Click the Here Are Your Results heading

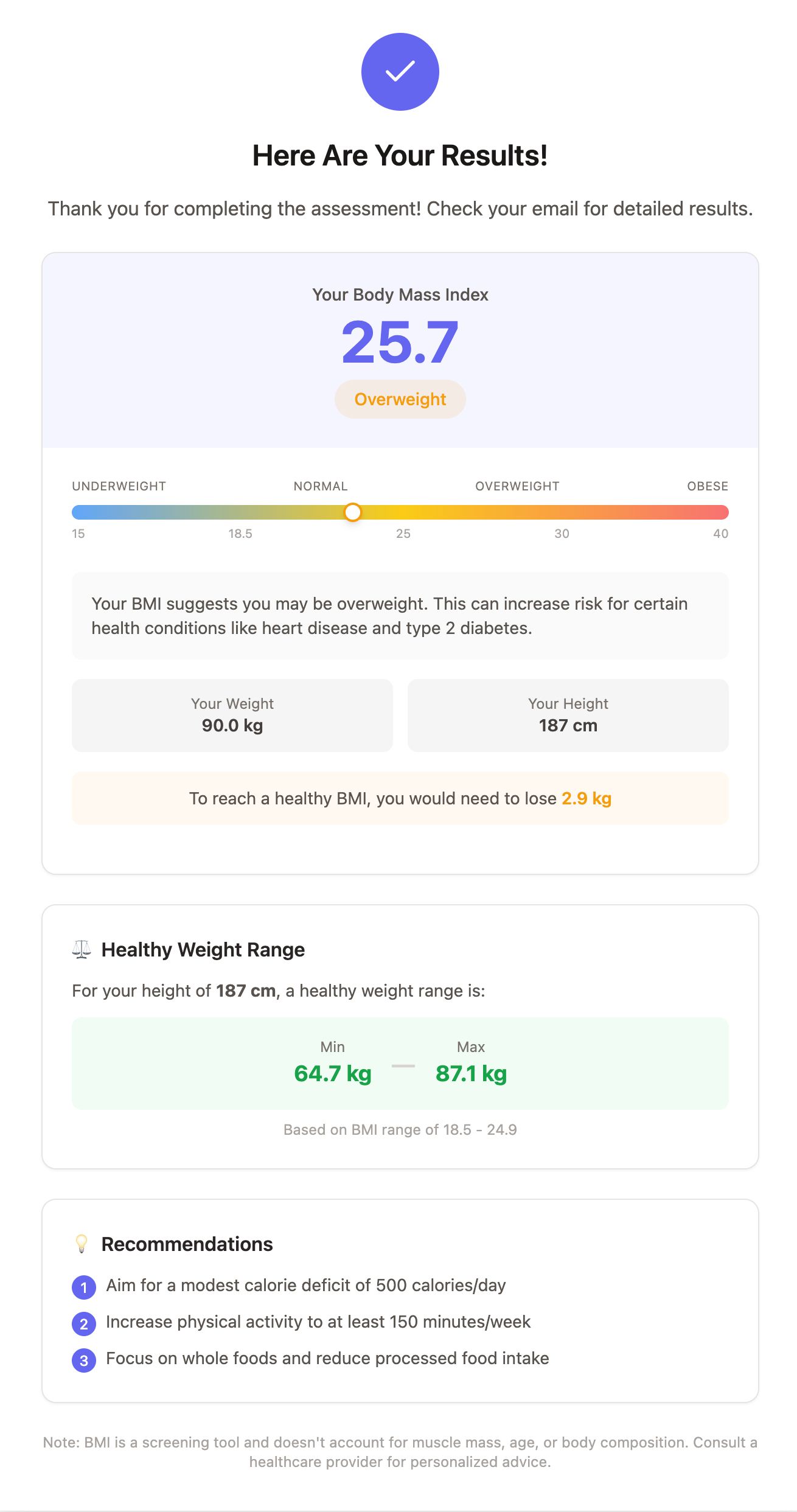click(x=400, y=155)
